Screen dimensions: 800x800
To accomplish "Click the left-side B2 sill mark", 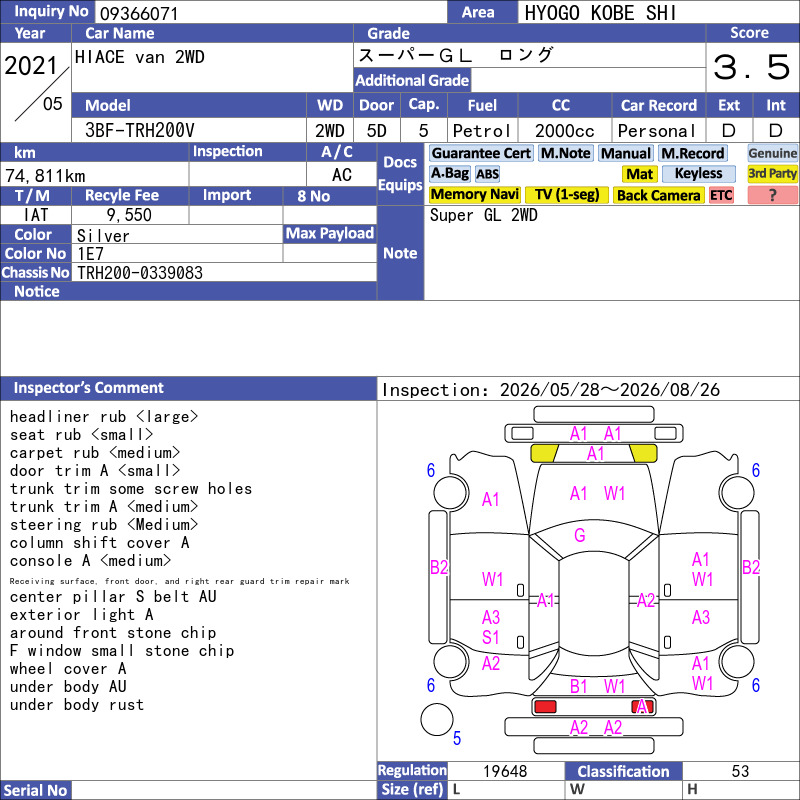I will 439,567.
